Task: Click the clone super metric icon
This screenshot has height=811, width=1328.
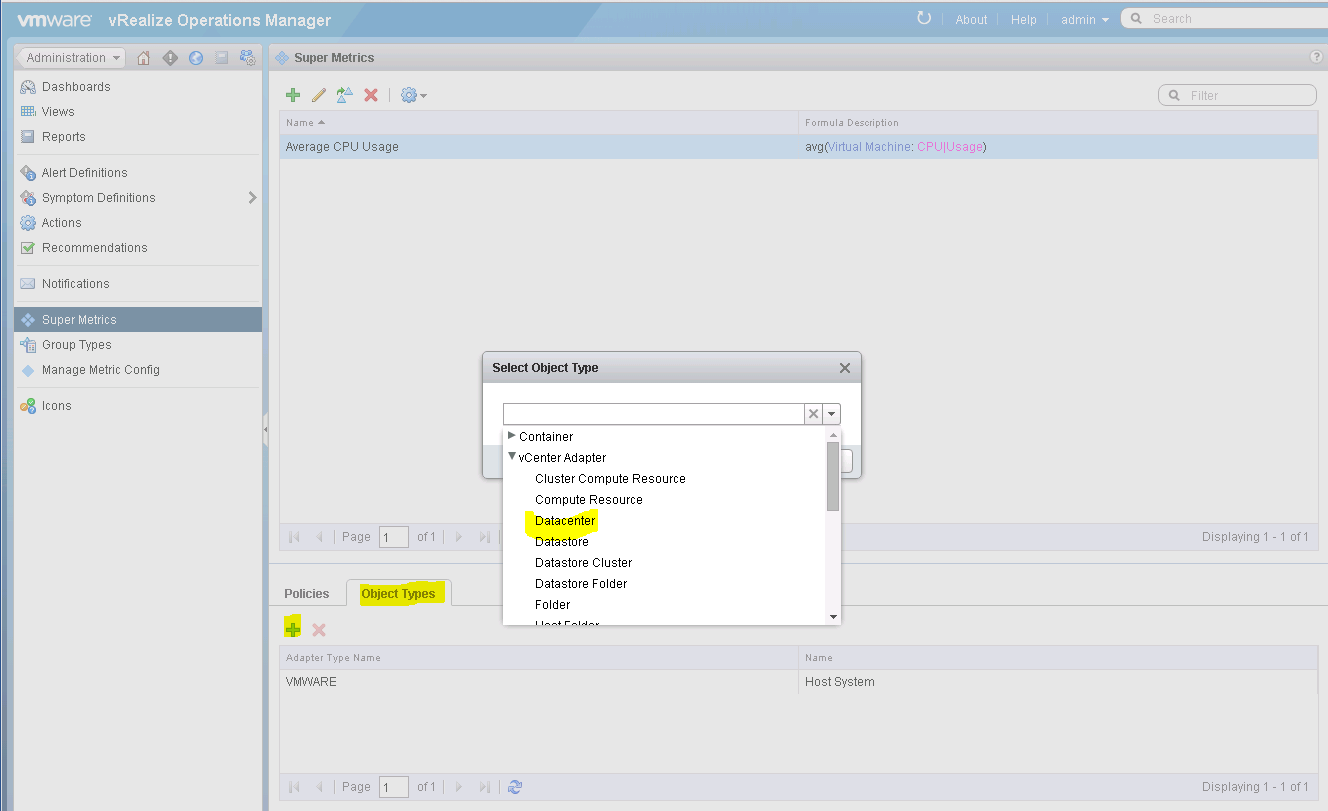Action: click(345, 95)
